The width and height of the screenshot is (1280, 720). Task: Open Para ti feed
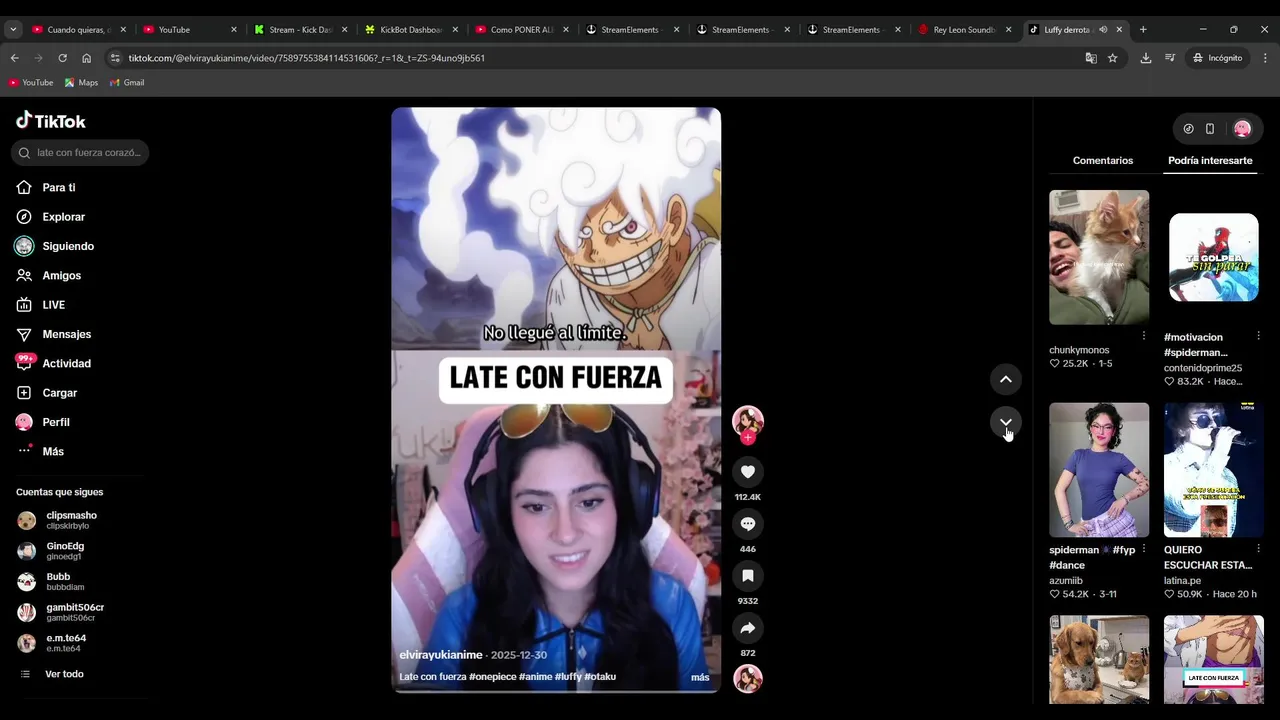tap(46, 187)
